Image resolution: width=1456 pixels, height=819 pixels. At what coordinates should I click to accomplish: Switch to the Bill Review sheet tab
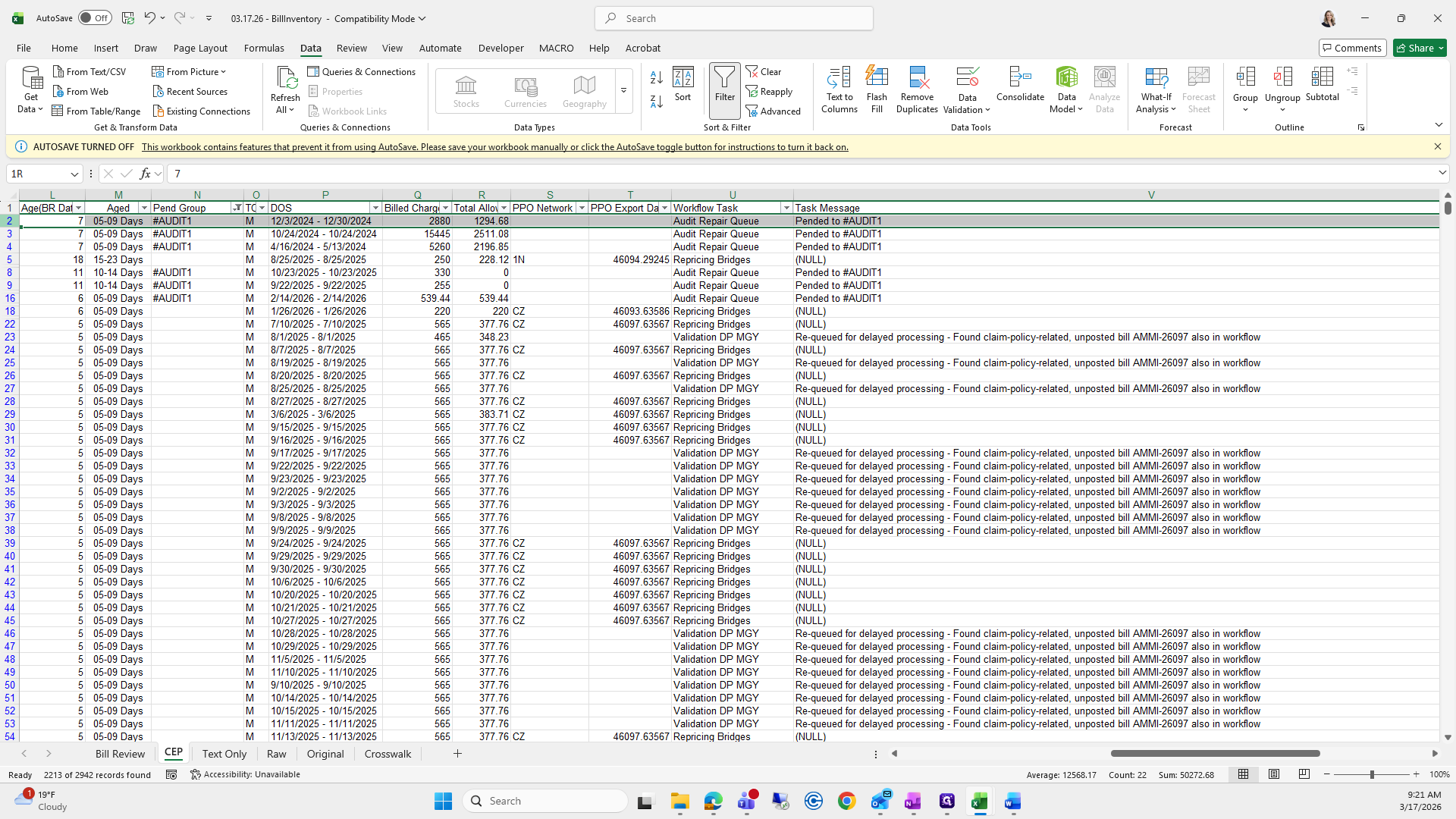[x=120, y=754]
